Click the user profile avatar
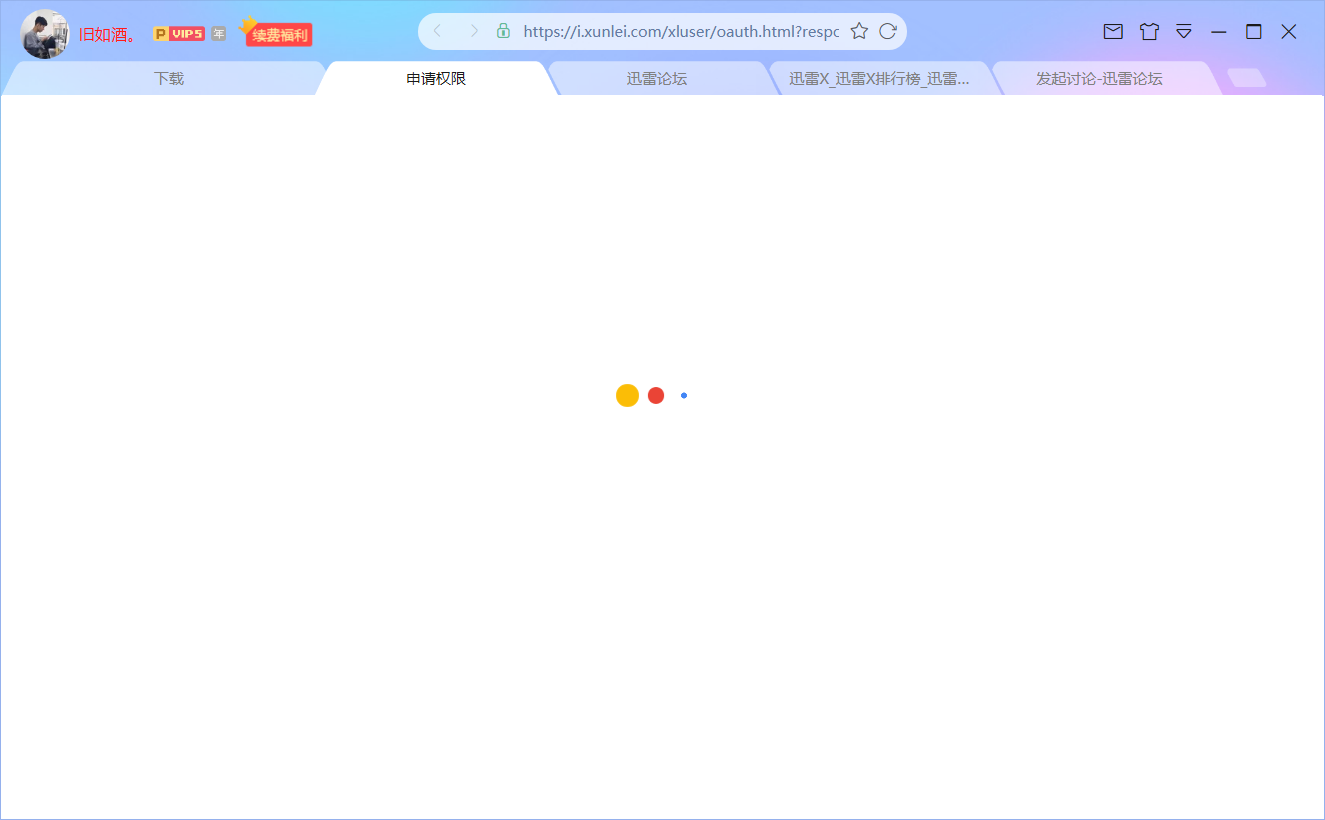1325x820 pixels. point(44,33)
